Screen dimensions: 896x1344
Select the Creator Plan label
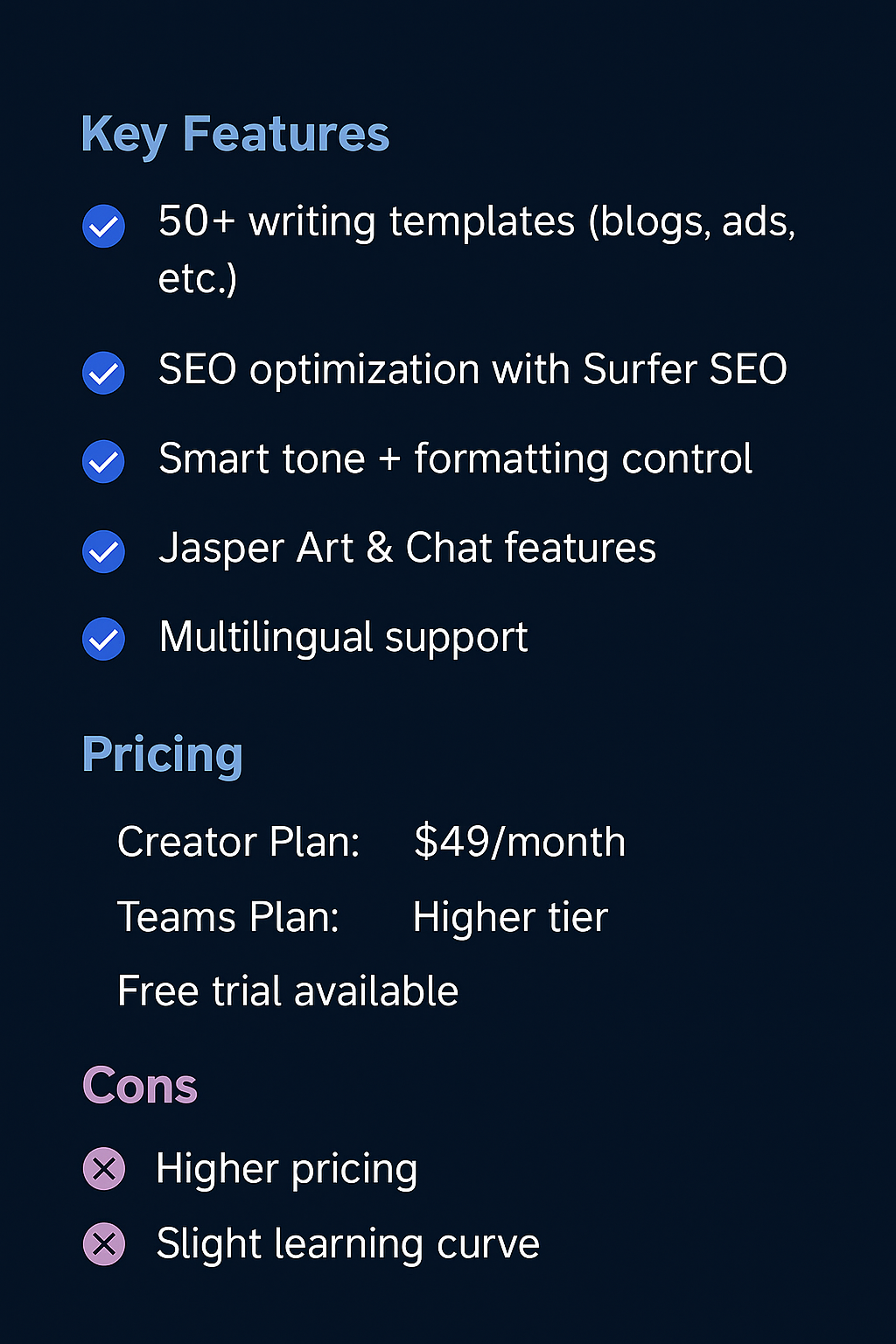(x=238, y=842)
